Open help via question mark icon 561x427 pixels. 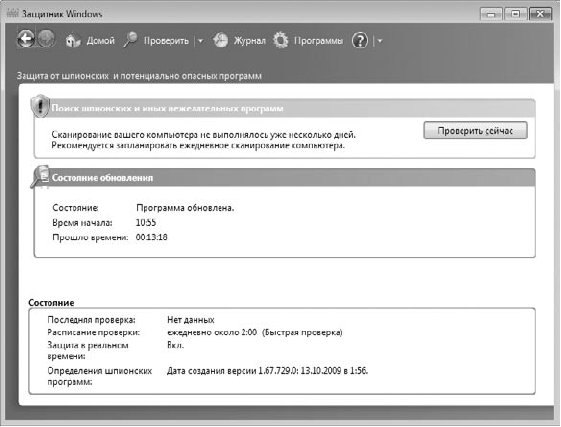(360, 40)
